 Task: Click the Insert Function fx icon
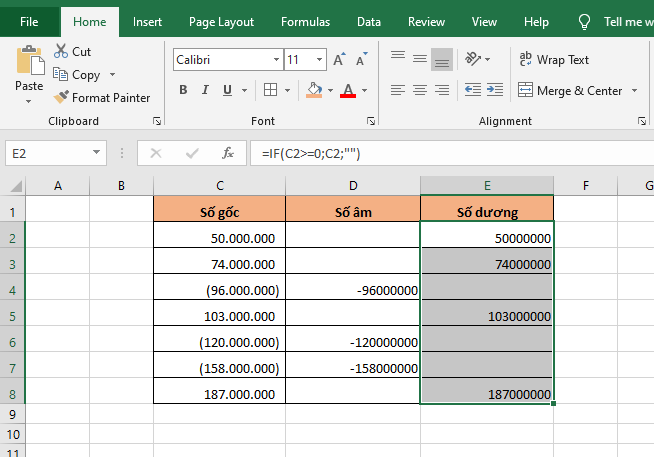(228, 153)
